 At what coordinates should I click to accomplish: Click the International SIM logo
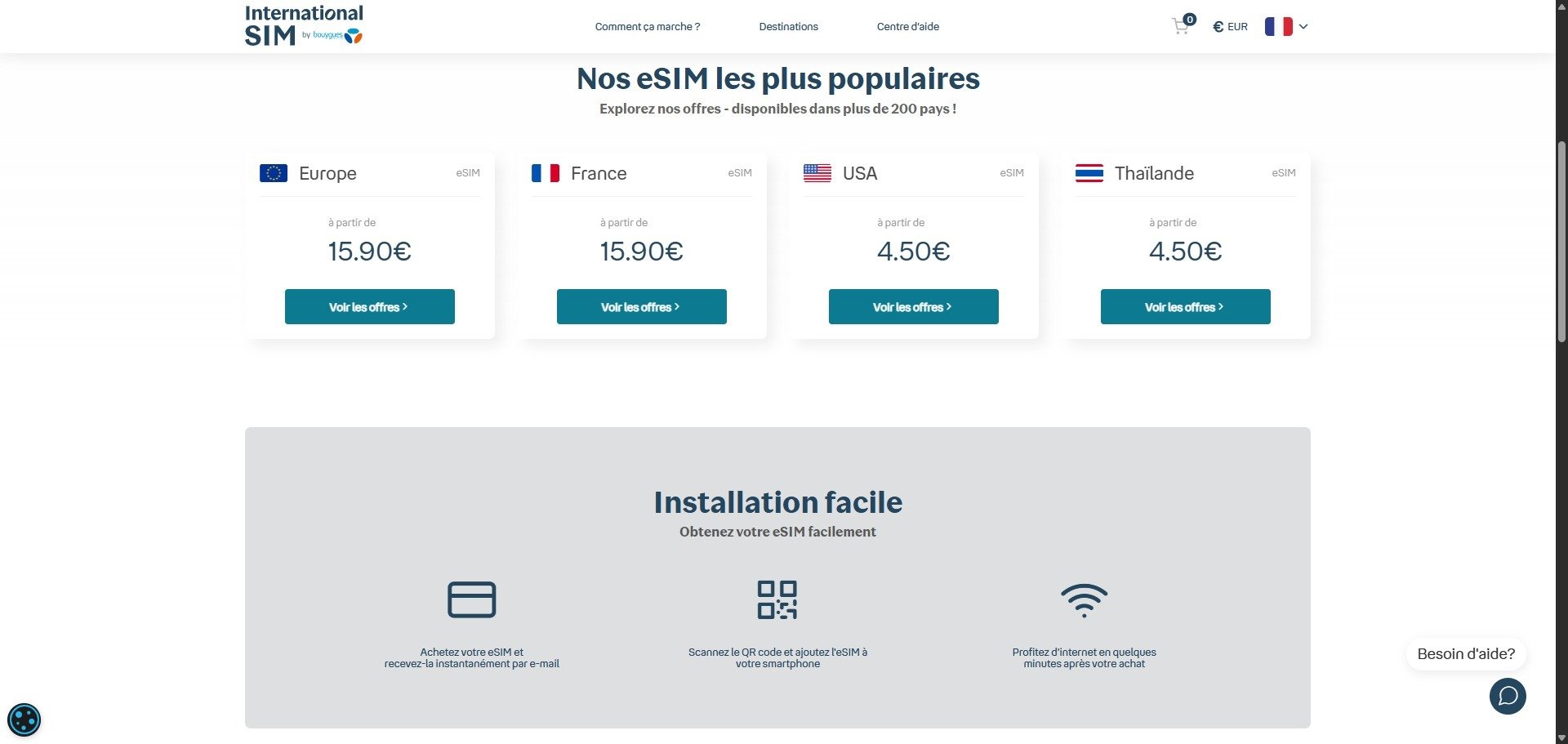[x=303, y=23]
